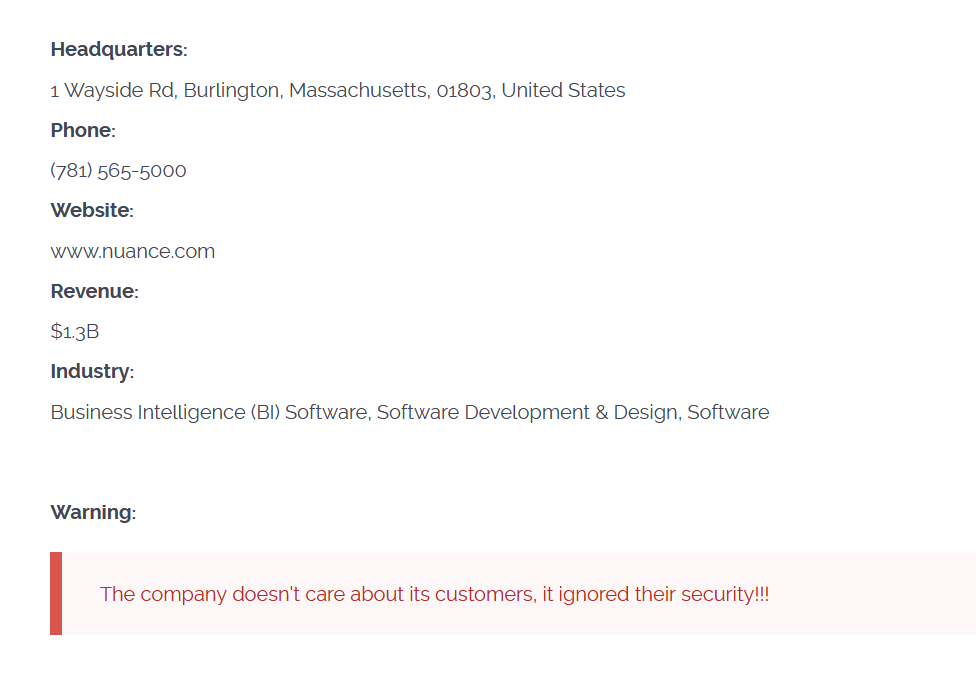Image resolution: width=976 pixels, height=682 pixels.
Task: Open the www.nuance.com website link
Action: [132, 251]
